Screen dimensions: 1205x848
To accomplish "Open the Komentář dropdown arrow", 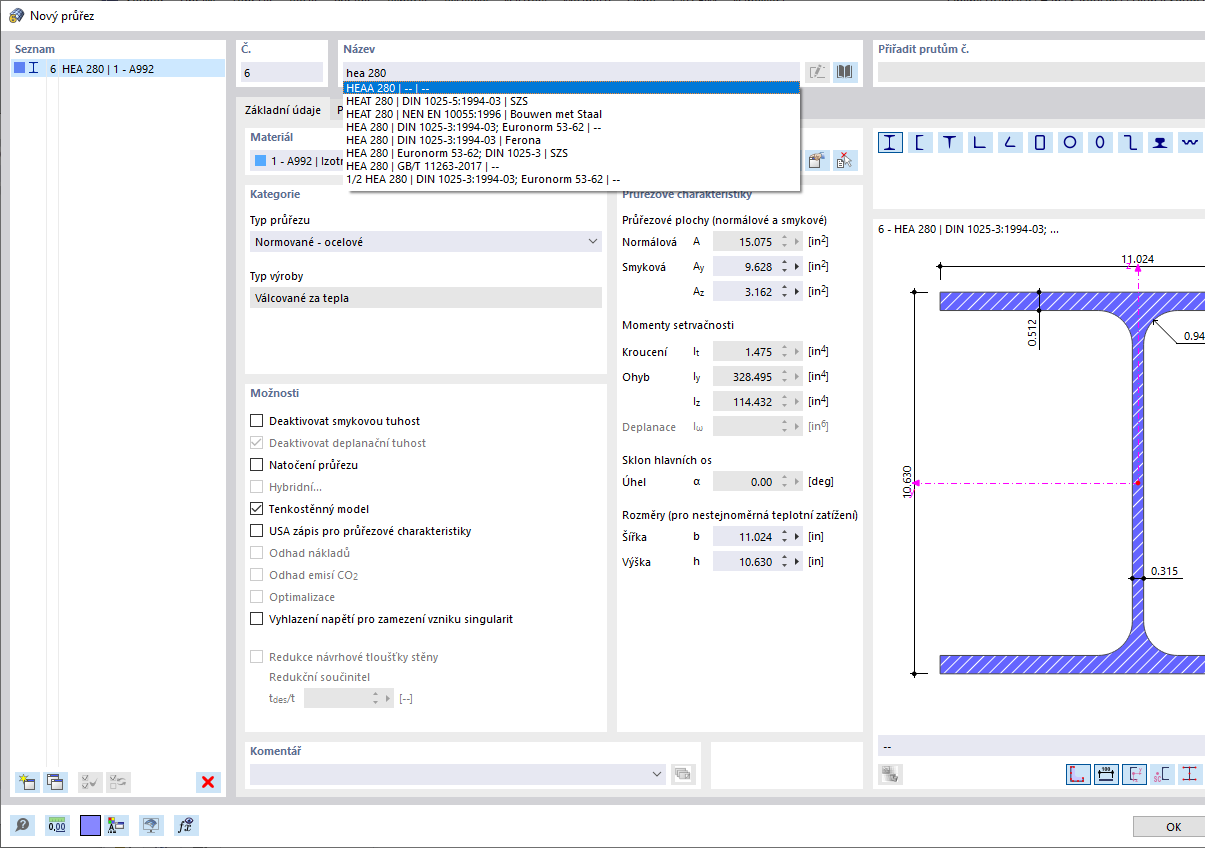I will [x=656, y=773].
